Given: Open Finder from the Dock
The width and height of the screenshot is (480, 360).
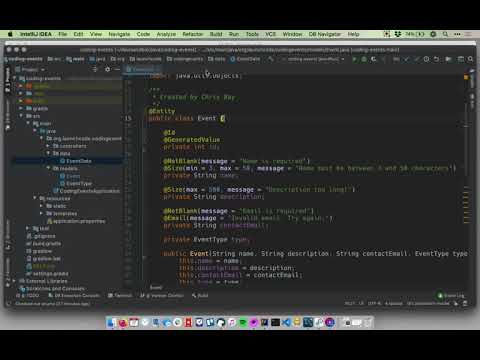Looking at the screenshot, I should point(112,322).
